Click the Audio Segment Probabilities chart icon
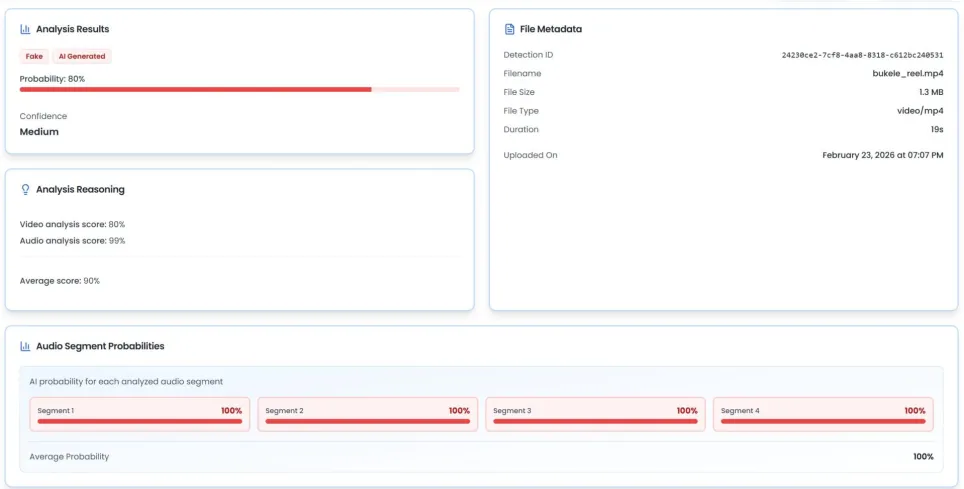964x489 pixels. point(25,346)
